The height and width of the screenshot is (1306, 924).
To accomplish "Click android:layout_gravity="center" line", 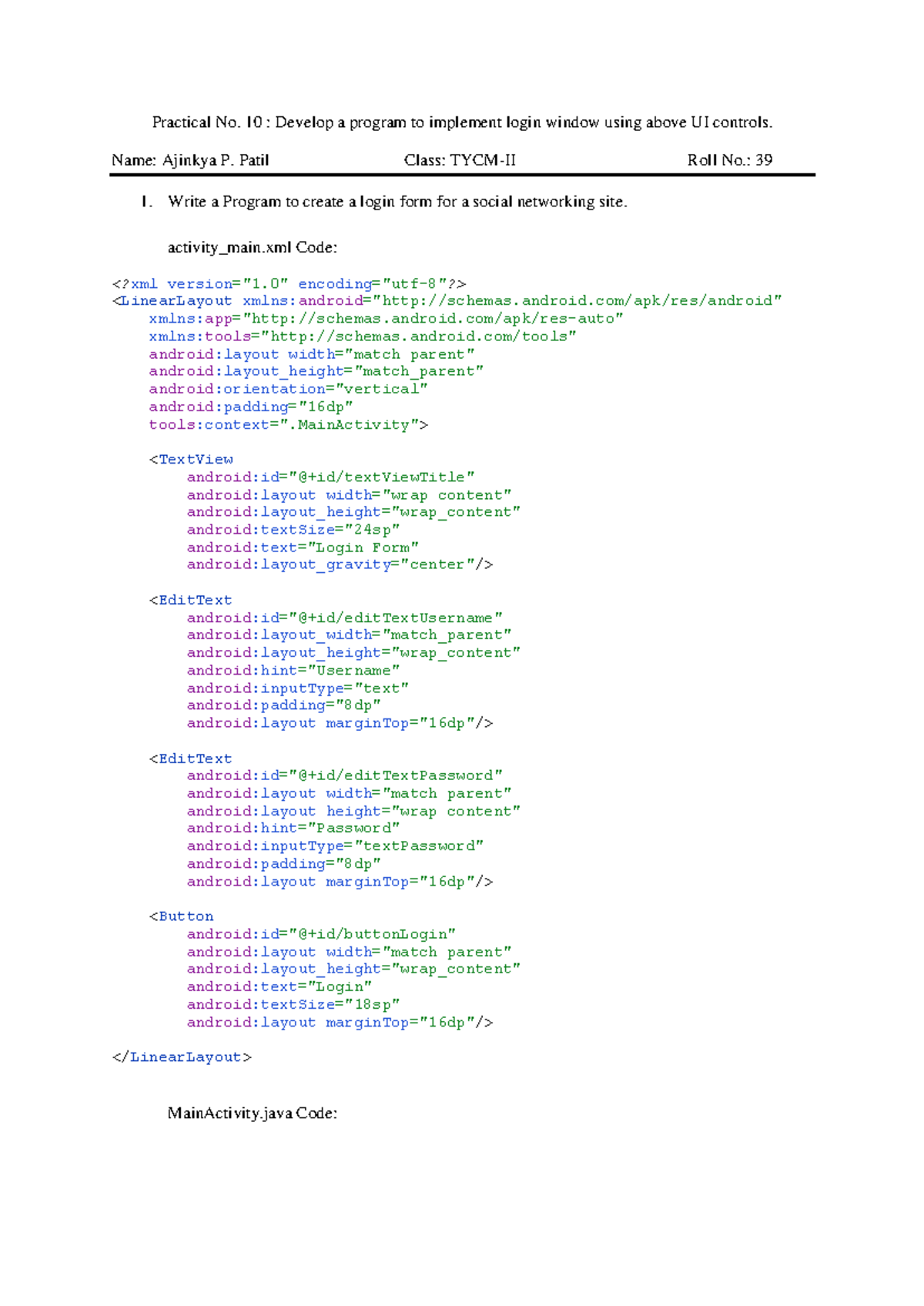I will tap(340, 564).
